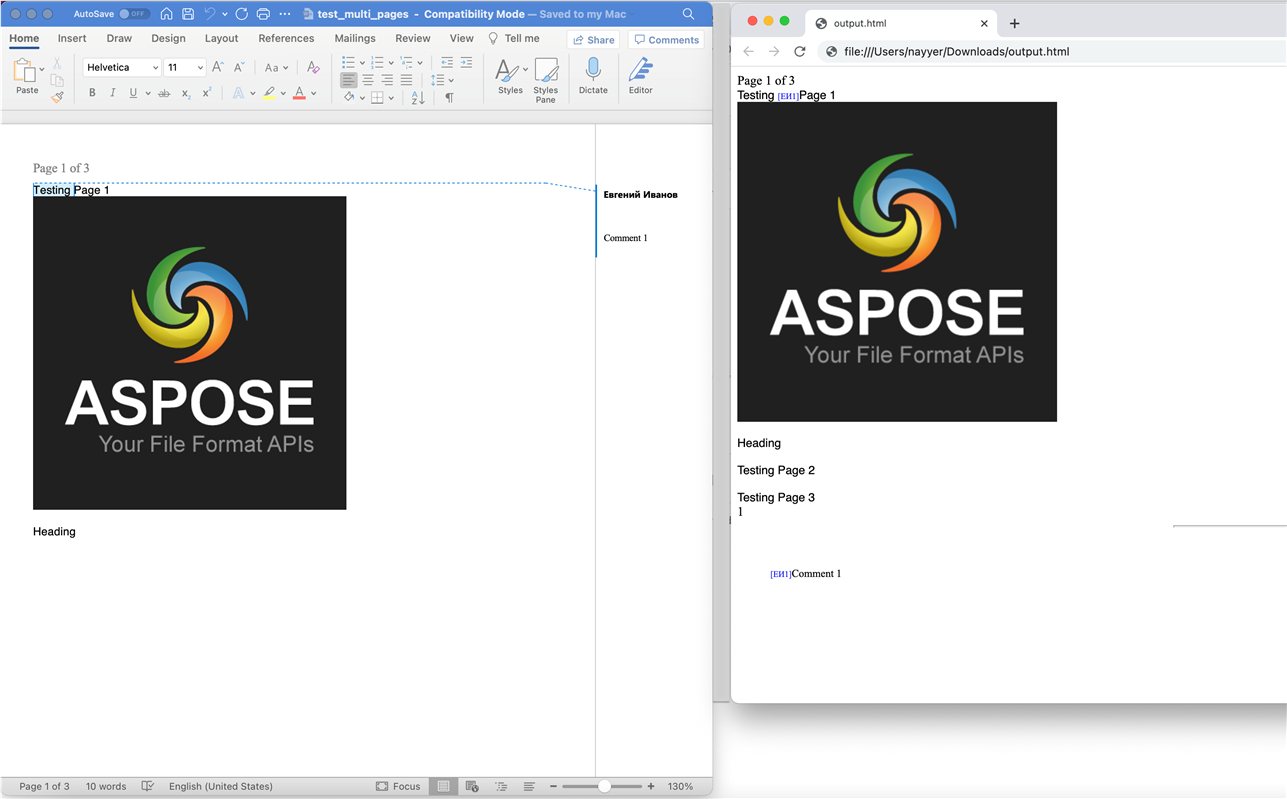Click the zoom slider in status bar
Viewport: 1287px width, 799px height.
pyautogui.click(x=604, y=786)
